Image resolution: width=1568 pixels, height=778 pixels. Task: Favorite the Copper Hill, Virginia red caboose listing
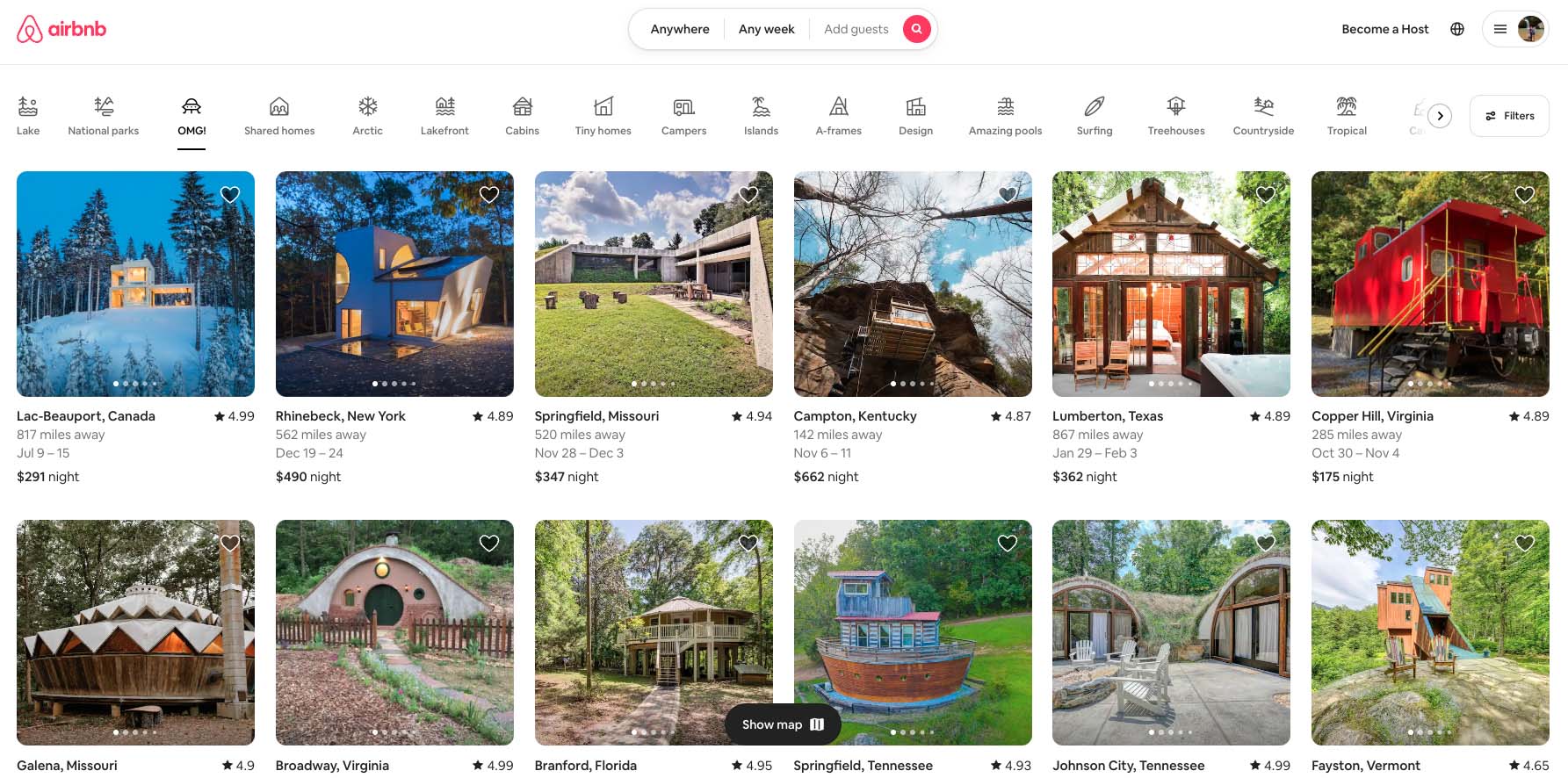point(1525,195)
